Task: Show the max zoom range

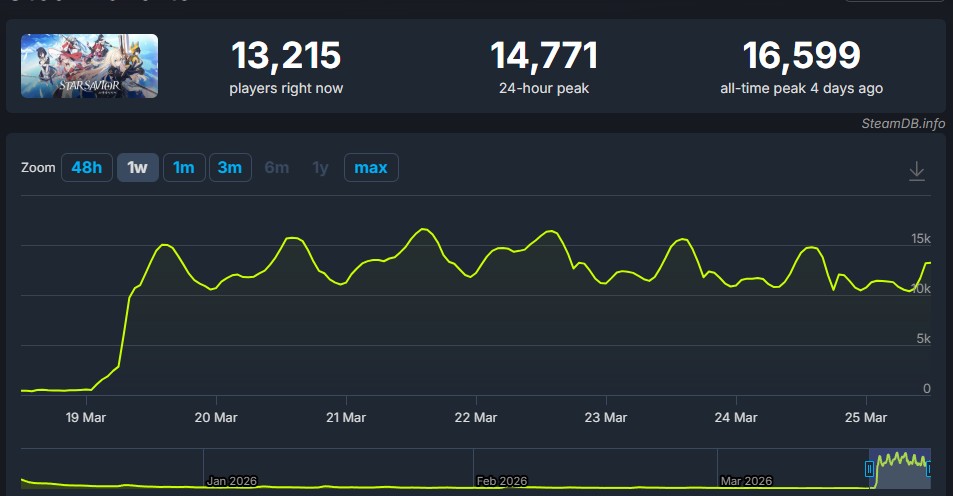Action: click(371, 168)
